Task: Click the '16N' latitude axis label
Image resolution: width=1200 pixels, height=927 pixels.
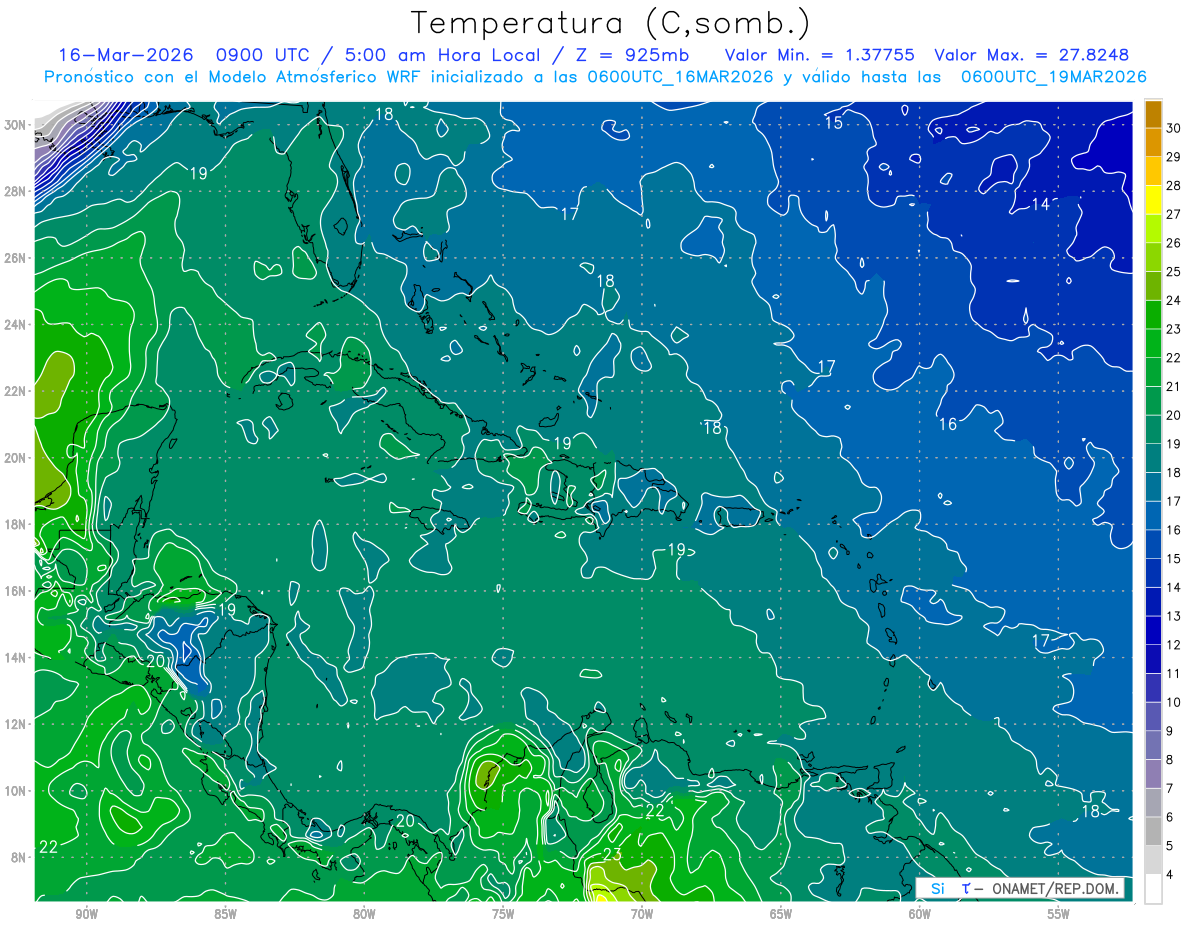Action: click(17, 591)
